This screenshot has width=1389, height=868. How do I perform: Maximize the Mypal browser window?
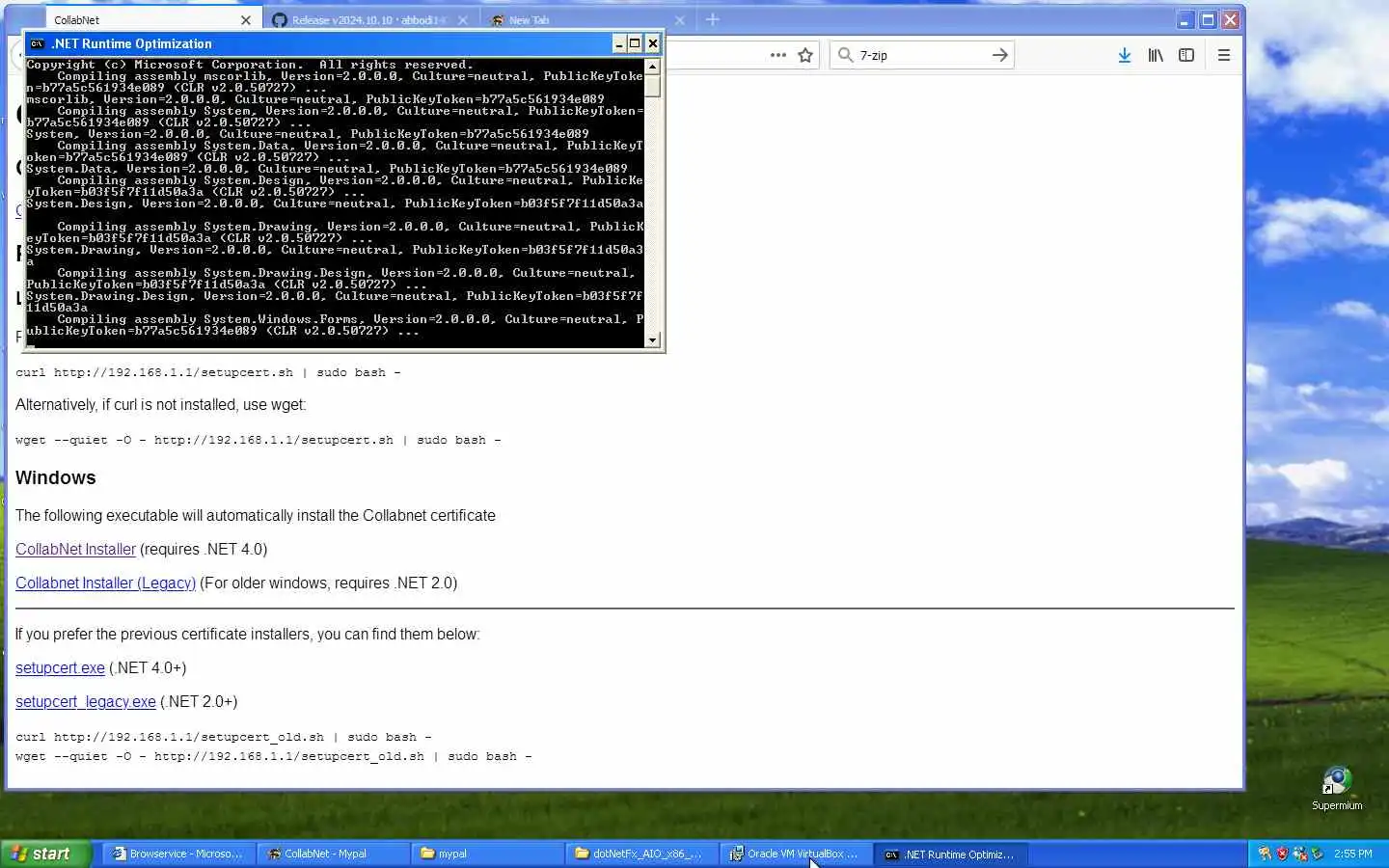1208,19
